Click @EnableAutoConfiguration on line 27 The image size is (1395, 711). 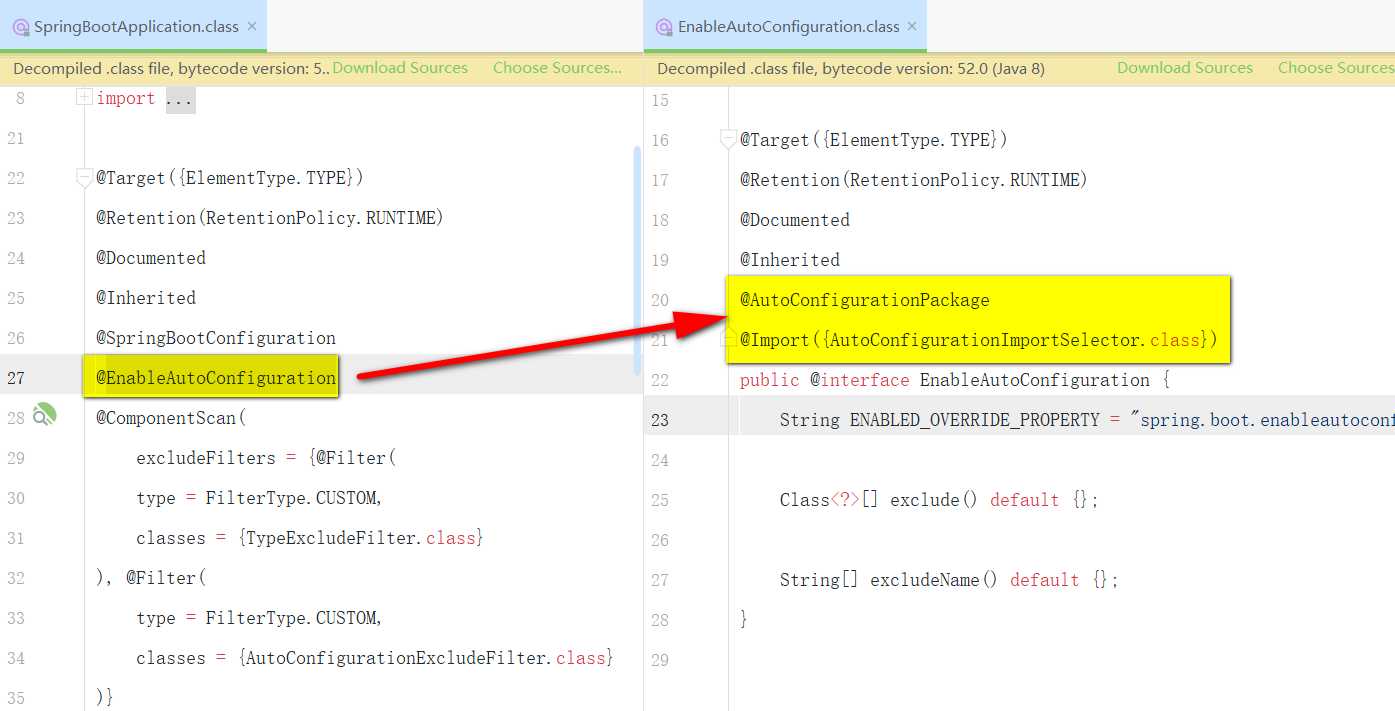216,378
